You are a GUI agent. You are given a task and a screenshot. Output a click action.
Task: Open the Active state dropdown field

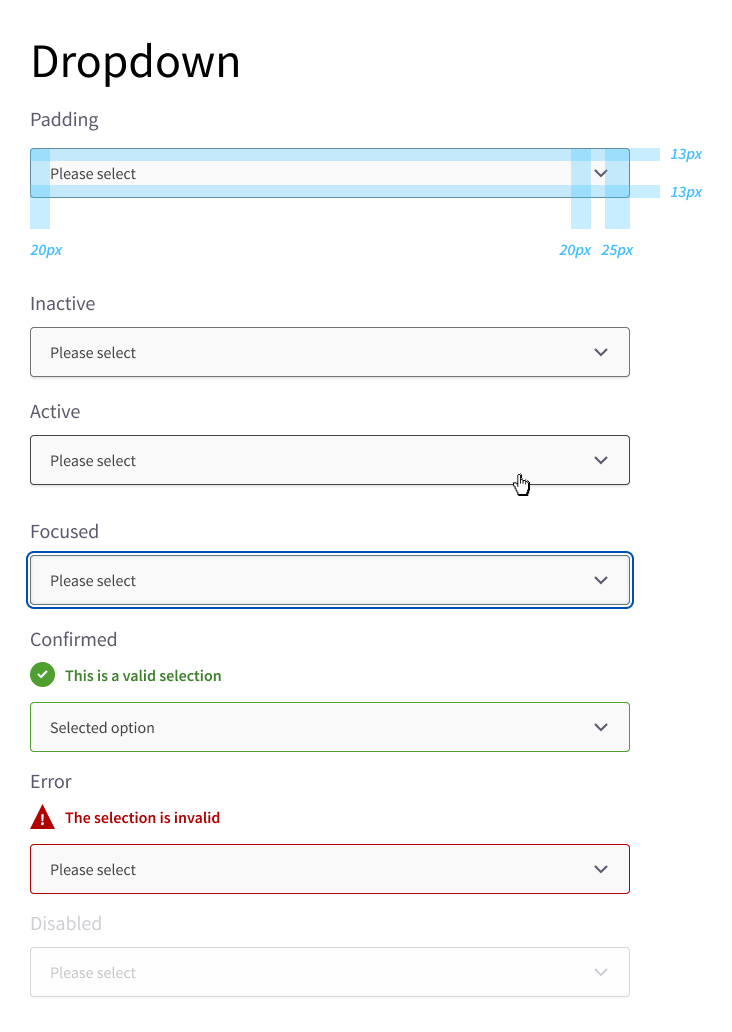(330, 460)
